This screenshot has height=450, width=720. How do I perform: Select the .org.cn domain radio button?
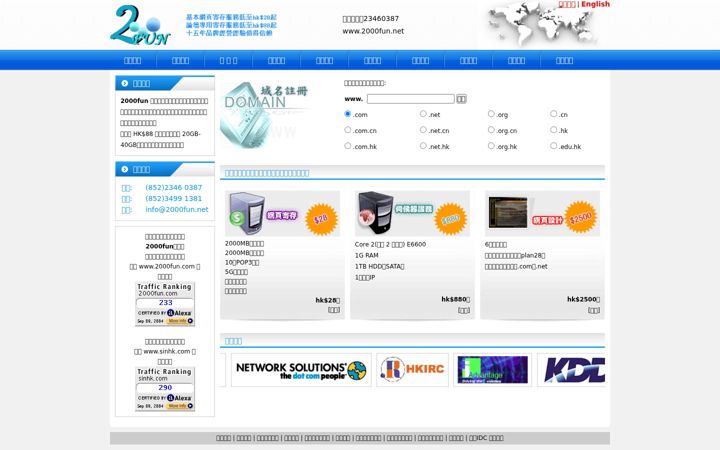[491, 130]
